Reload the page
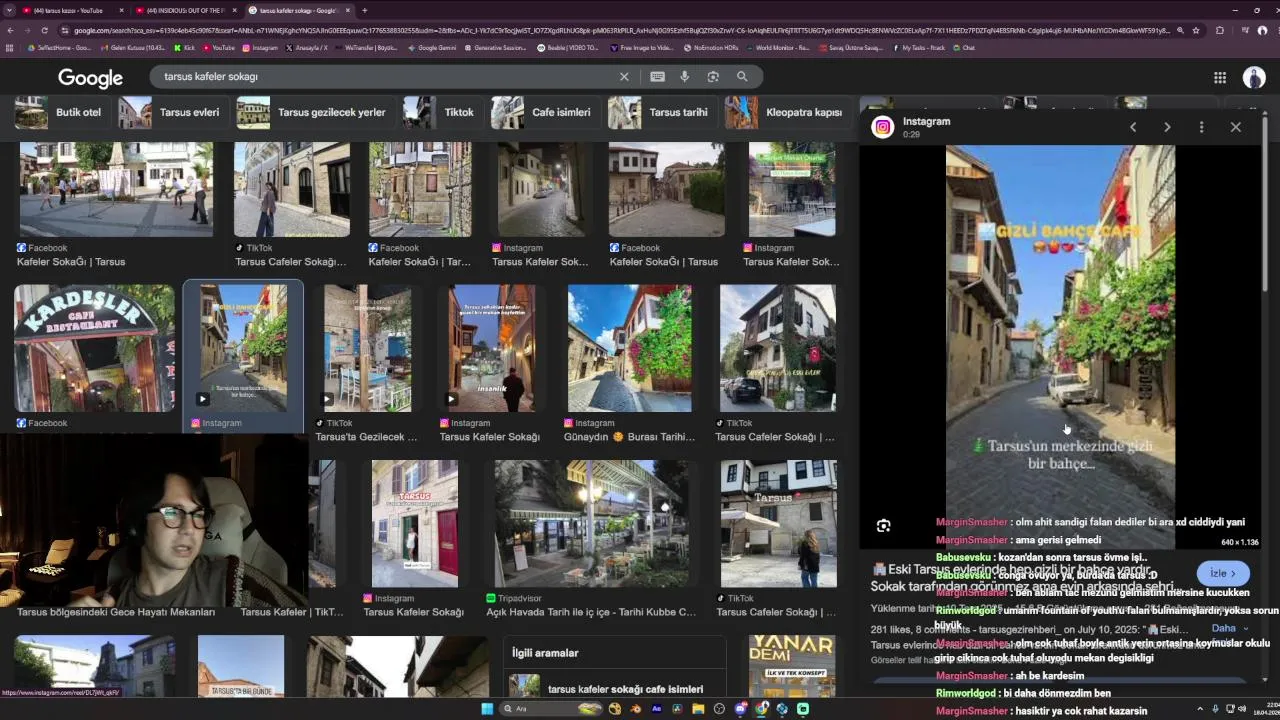1280x720 pixels. 46,30
